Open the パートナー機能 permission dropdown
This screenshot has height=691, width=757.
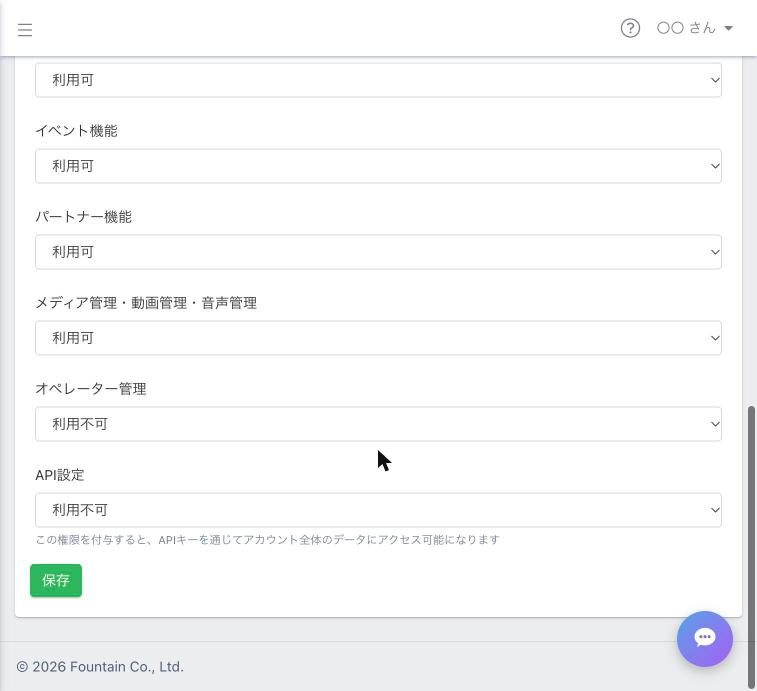[378, 252]
